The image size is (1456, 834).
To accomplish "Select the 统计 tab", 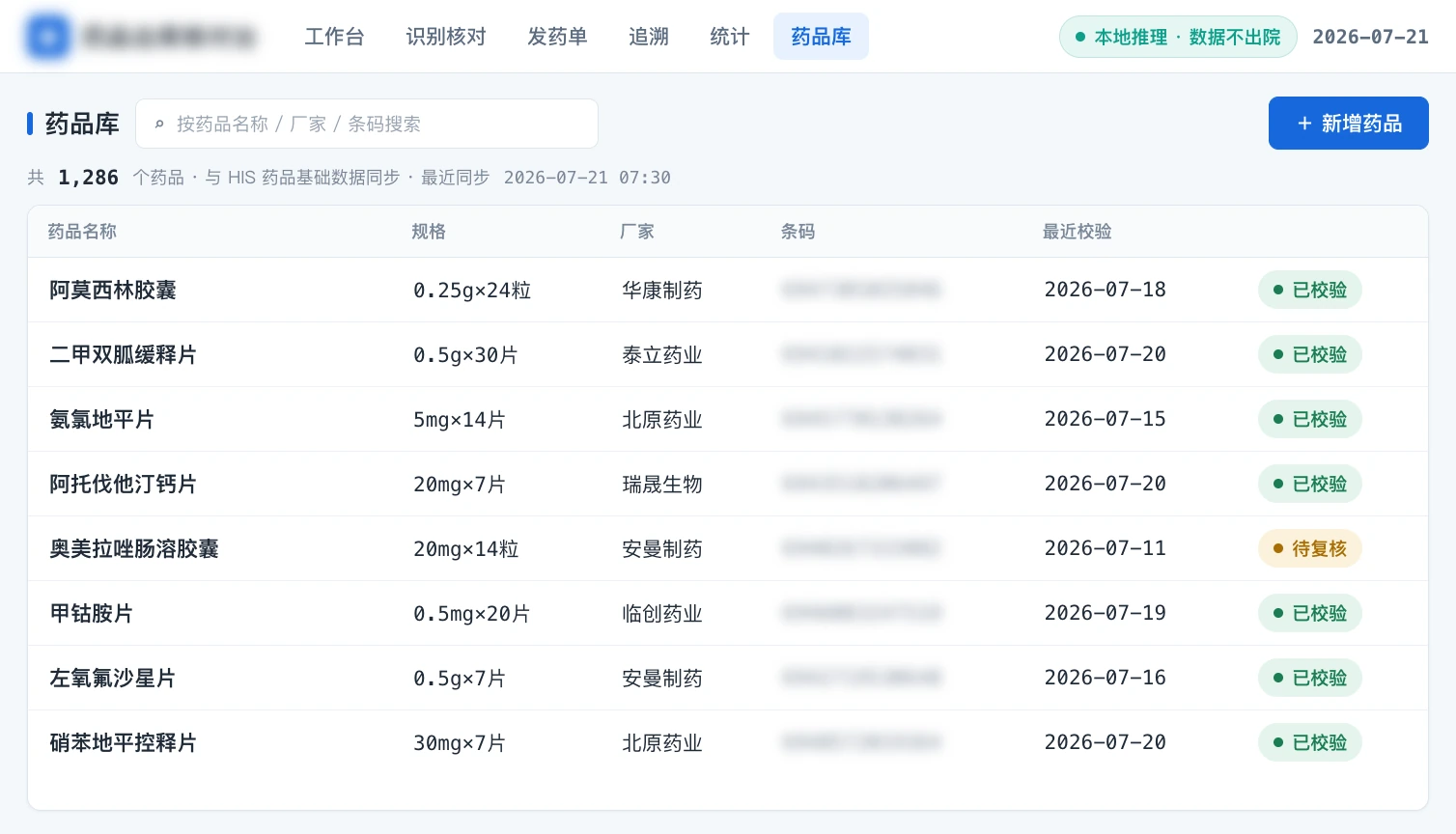I will click(x=730, y=37).
